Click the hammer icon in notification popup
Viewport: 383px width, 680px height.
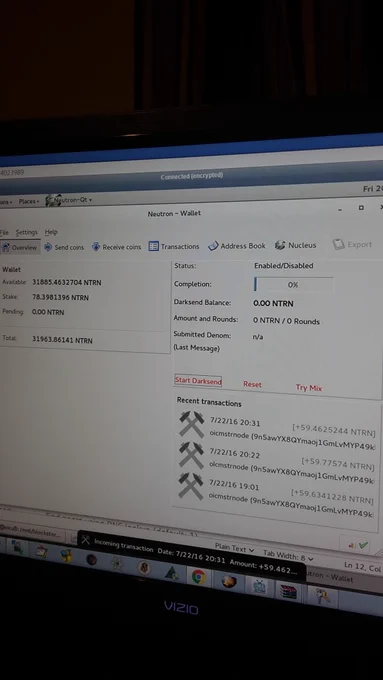[x=85, y=540]
